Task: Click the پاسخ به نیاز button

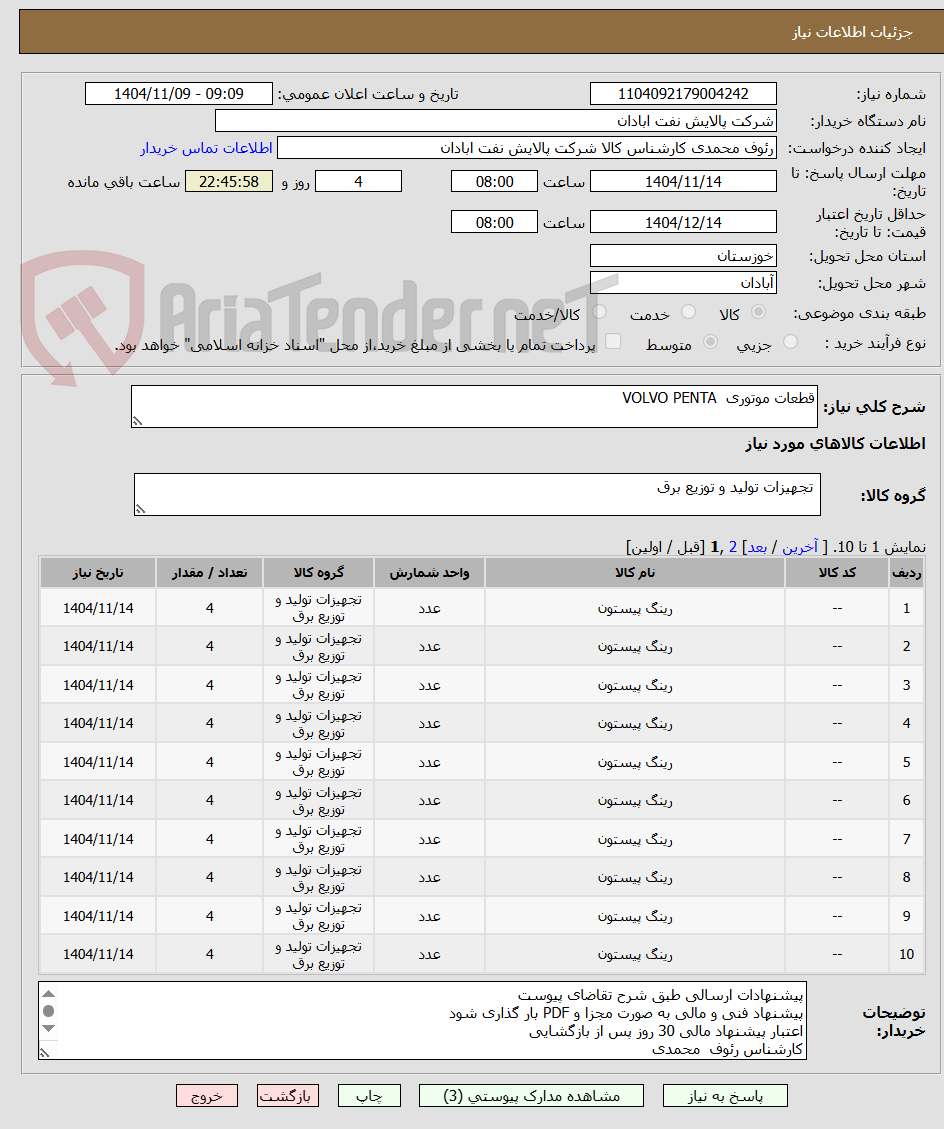Action: point(725,1096)
